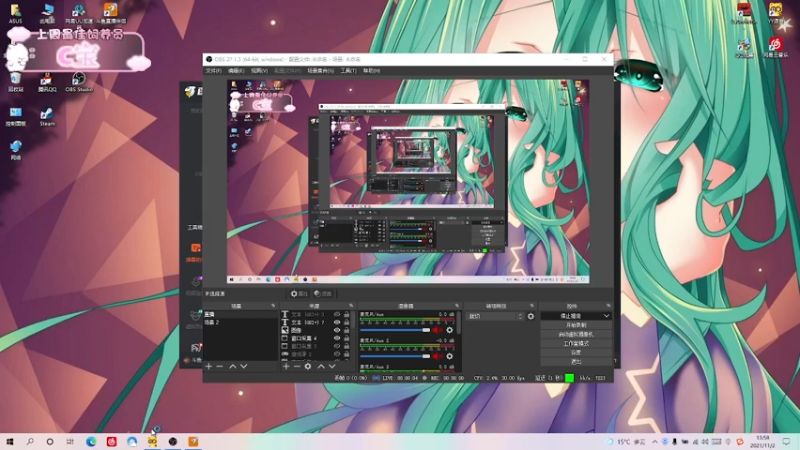Click the Audio Mixer vertical scrollbar

(459, 322)
